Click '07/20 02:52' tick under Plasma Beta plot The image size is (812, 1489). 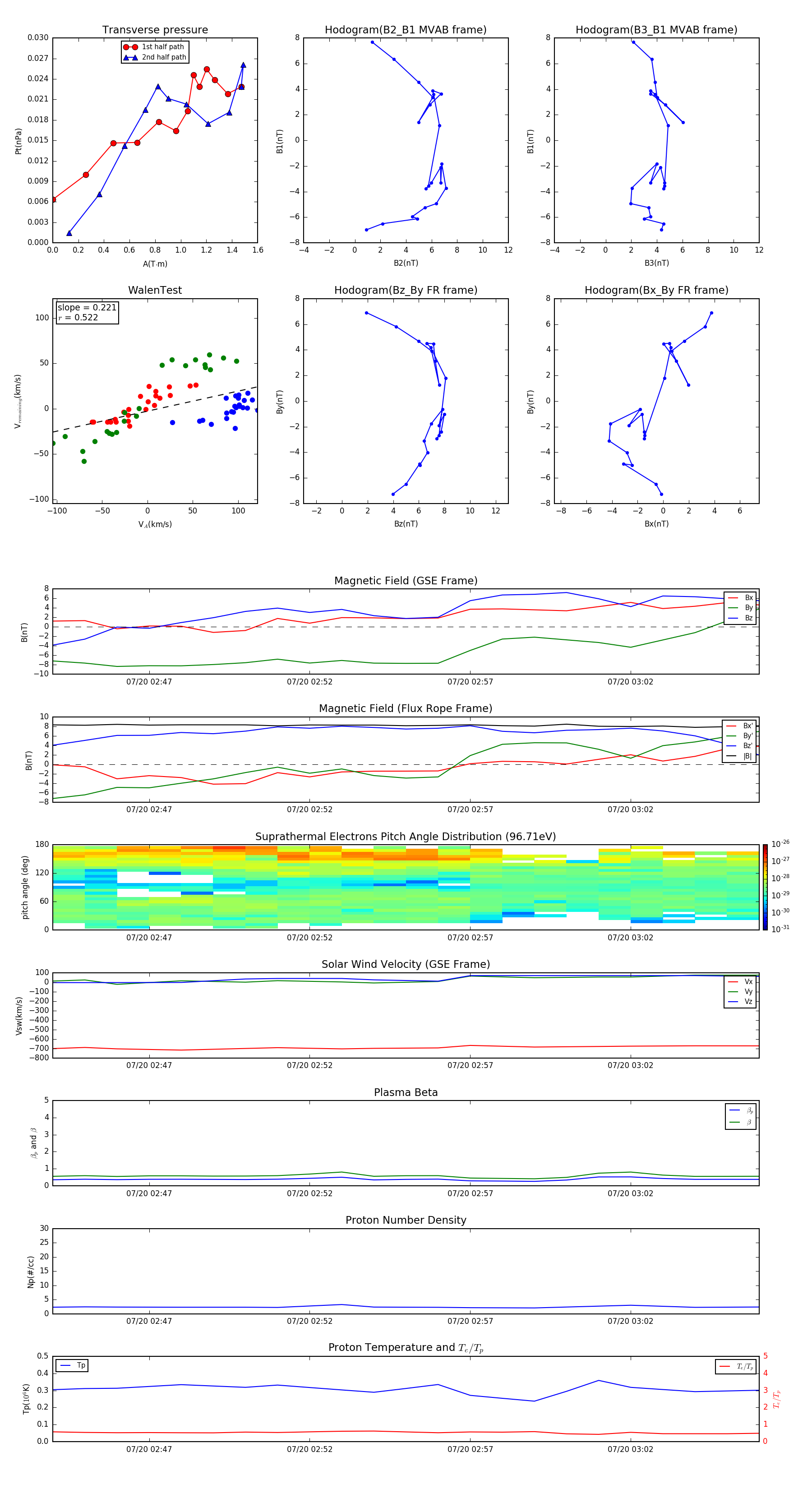pos(310,1193)
